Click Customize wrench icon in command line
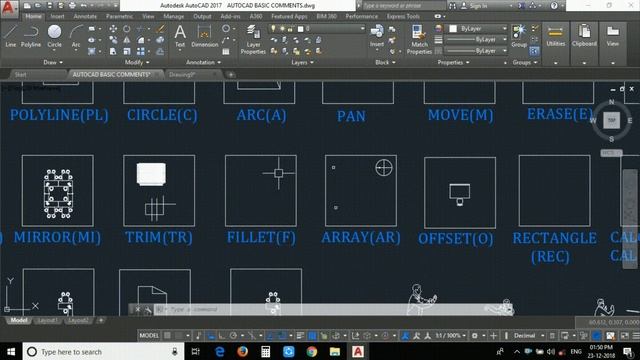640x360 pixels. (x=148, y=310)
